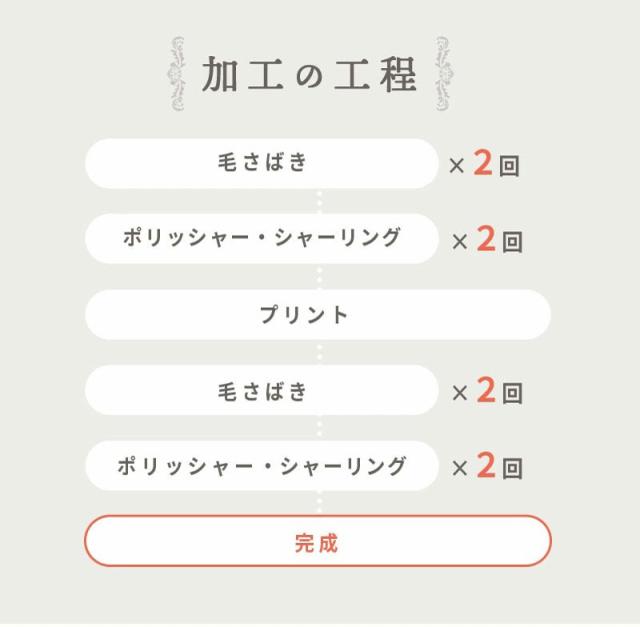Click the decorative ornament left of the title
The width and height of the screenshot is (640, 627).
coord(179,73)
